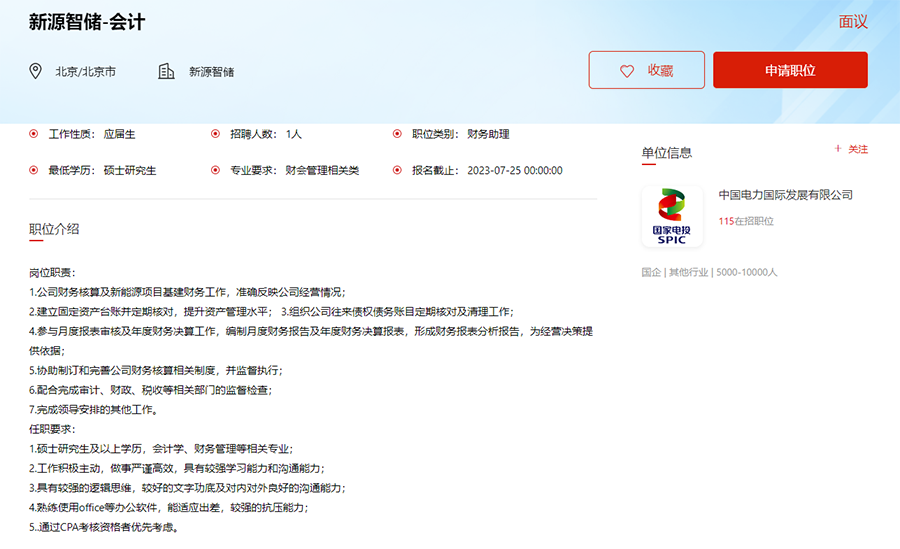Select the 财会管理相关类 major requirement

[322, 171]
